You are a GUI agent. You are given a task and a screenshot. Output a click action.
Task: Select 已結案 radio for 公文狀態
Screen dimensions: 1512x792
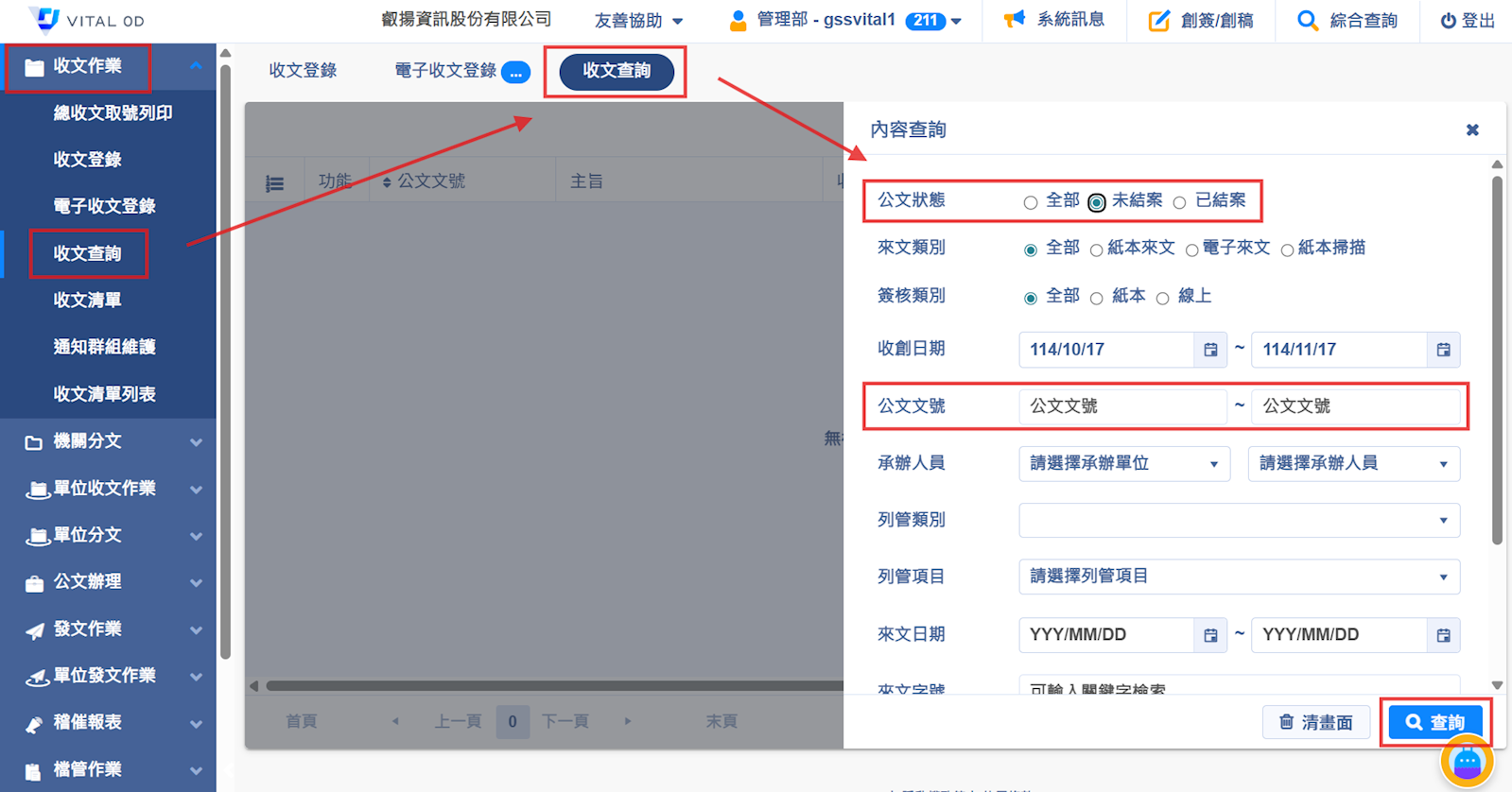pyautogui.click(x=1179, y=202)
